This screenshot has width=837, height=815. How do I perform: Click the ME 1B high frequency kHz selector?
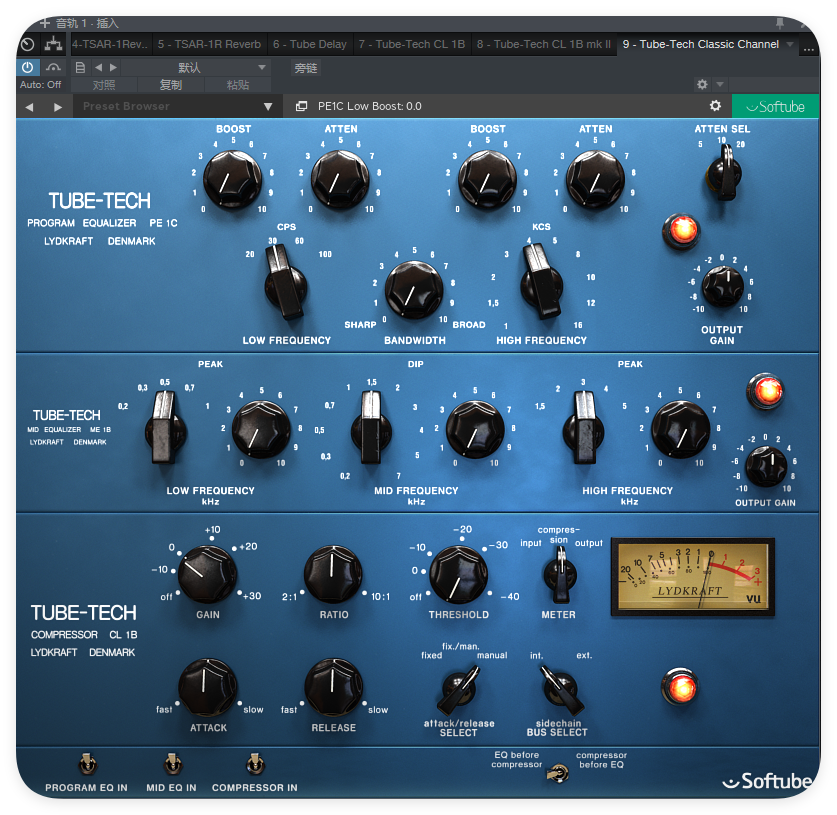[x=584, y=428]
